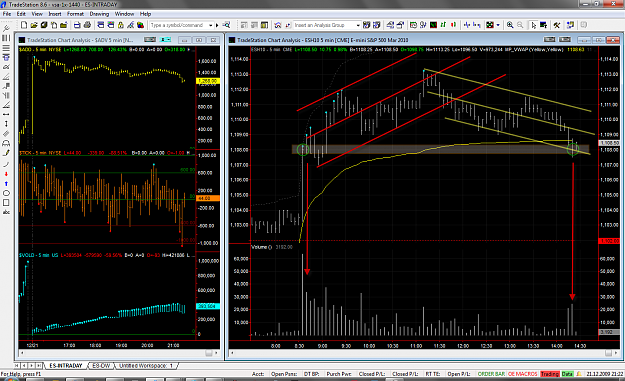Screen dimensions: 625x381
Task: Click the red 1,102.00 price label
Action: pos(609,241)
